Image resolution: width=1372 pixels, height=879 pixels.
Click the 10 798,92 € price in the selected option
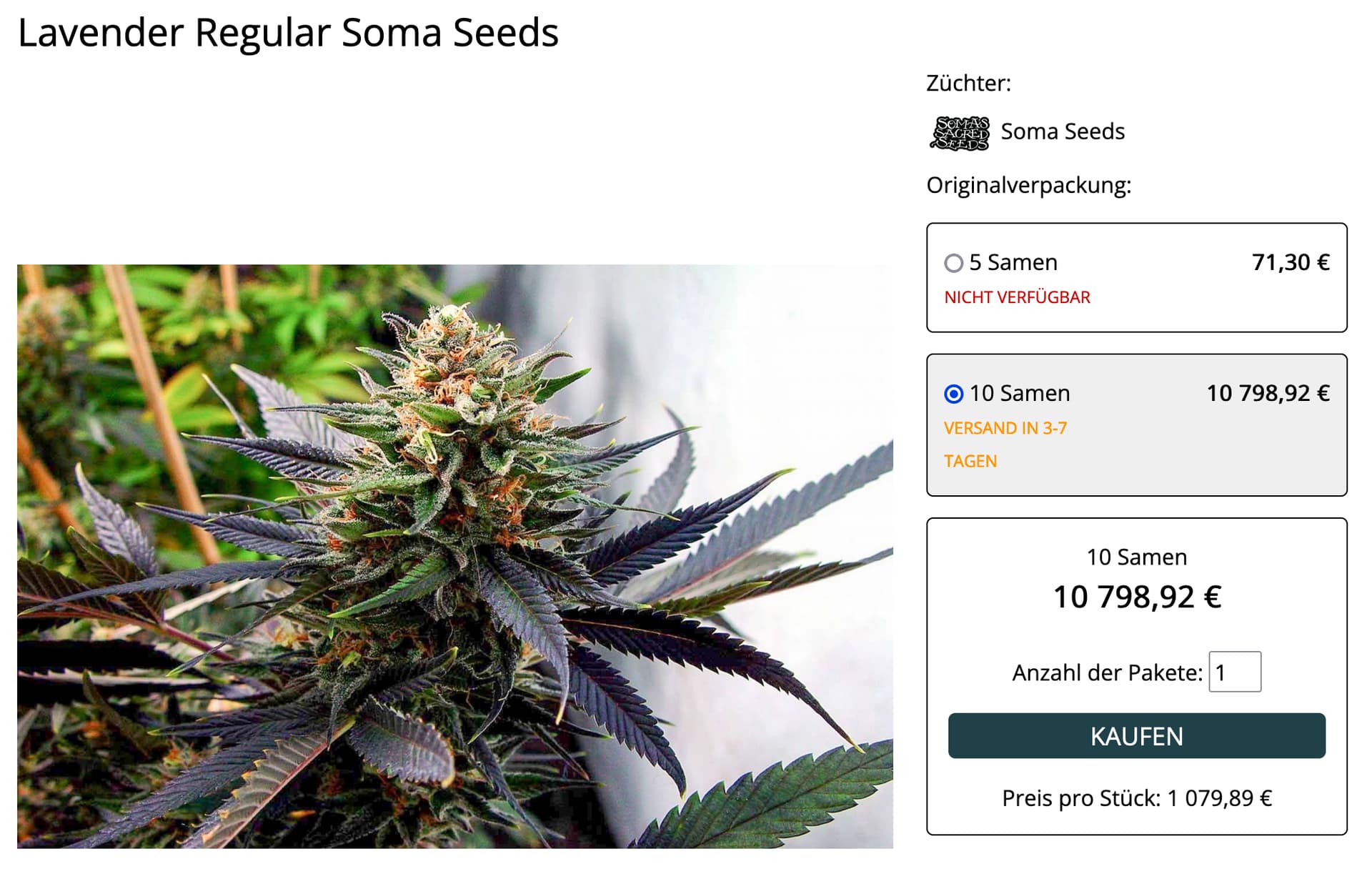click(x=1268, y=393)
